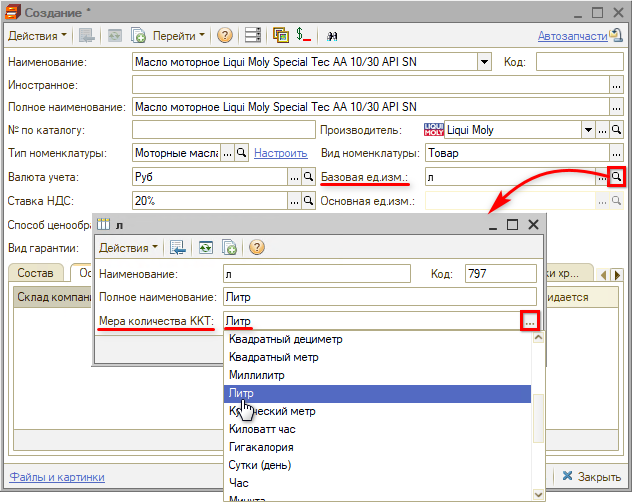Click the № по каталогу field
632x502 pixels.
tap(224, 130)
